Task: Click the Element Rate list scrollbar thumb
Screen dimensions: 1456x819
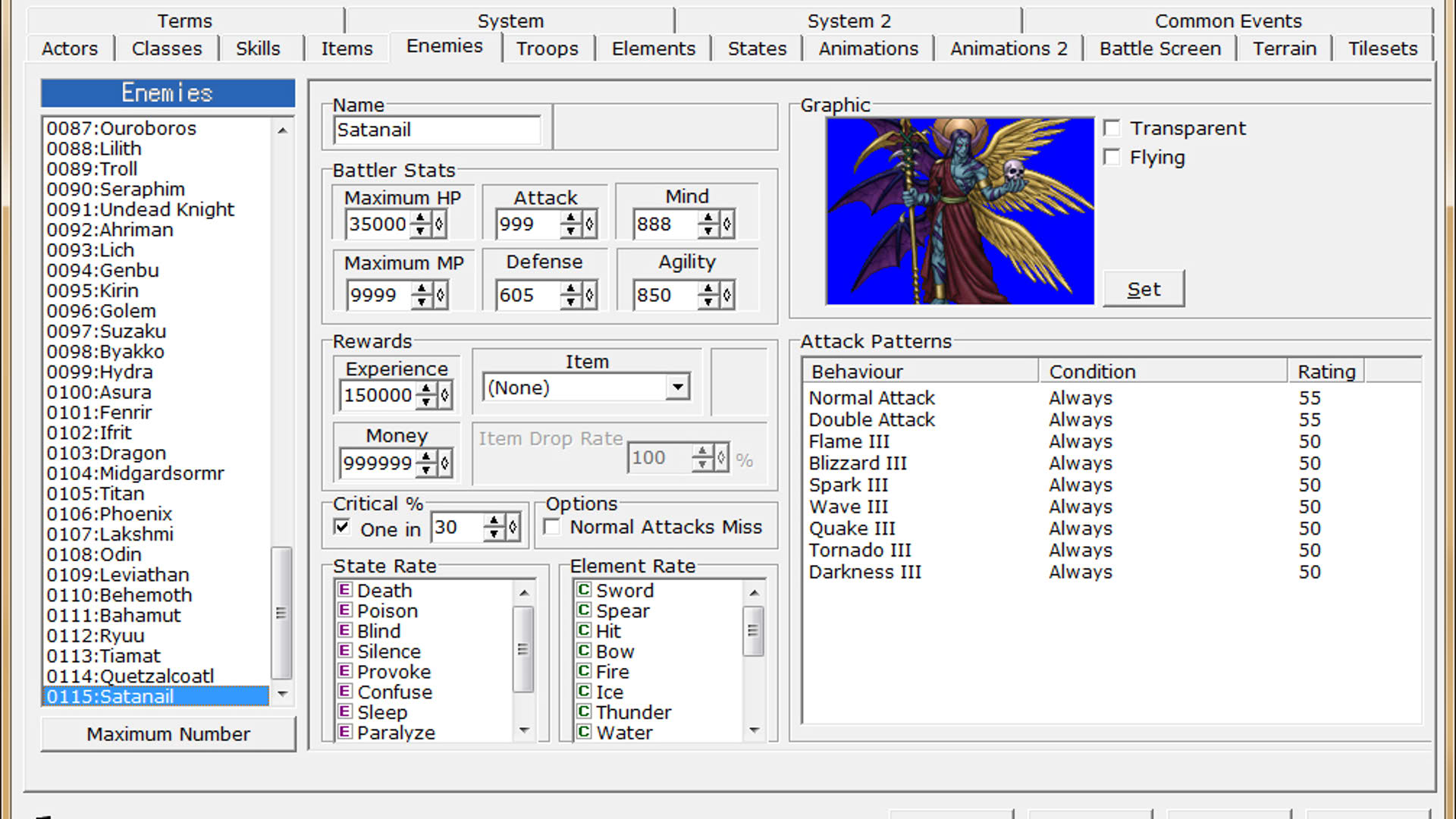Action: tap(753, 630)
